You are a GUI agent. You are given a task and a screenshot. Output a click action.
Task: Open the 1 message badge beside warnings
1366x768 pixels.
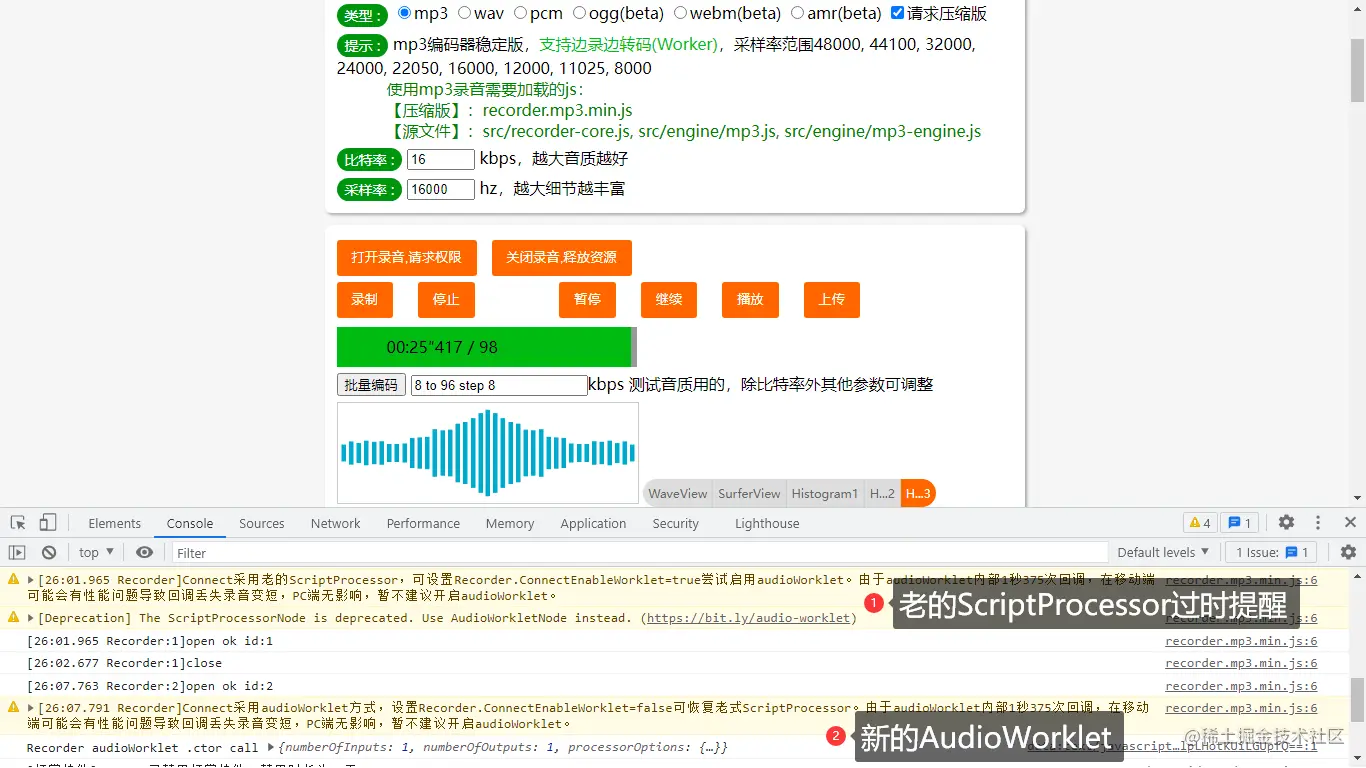pyautogui.click(x=1240, y=523)
